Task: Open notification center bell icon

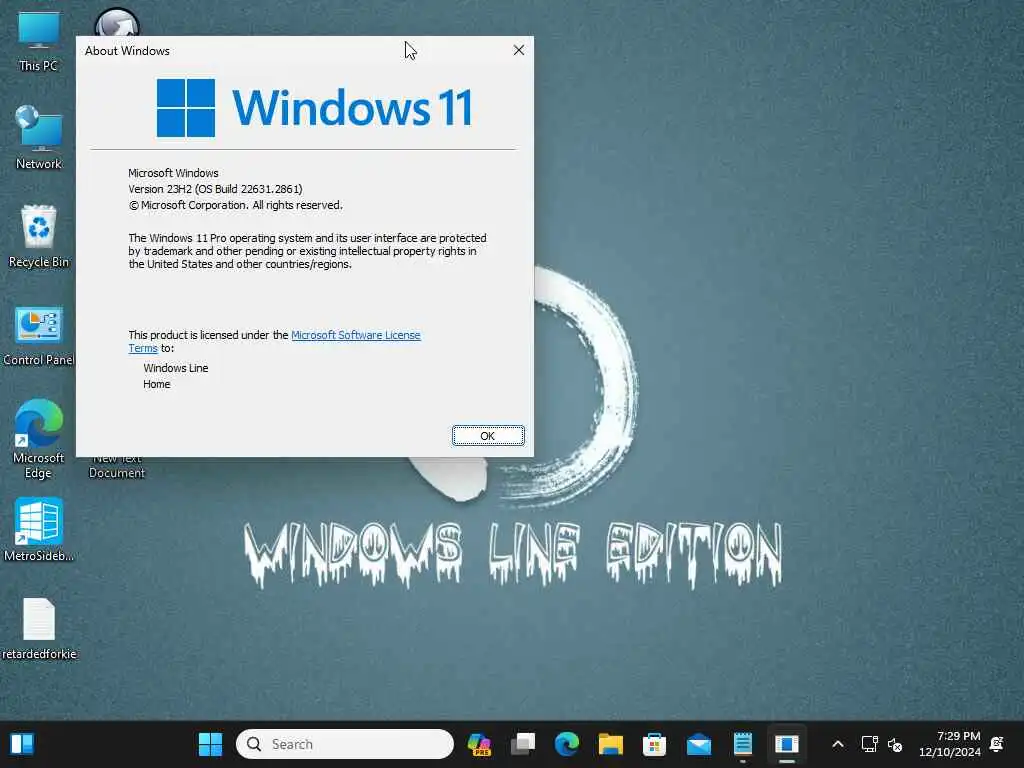Action: point(997,744)
